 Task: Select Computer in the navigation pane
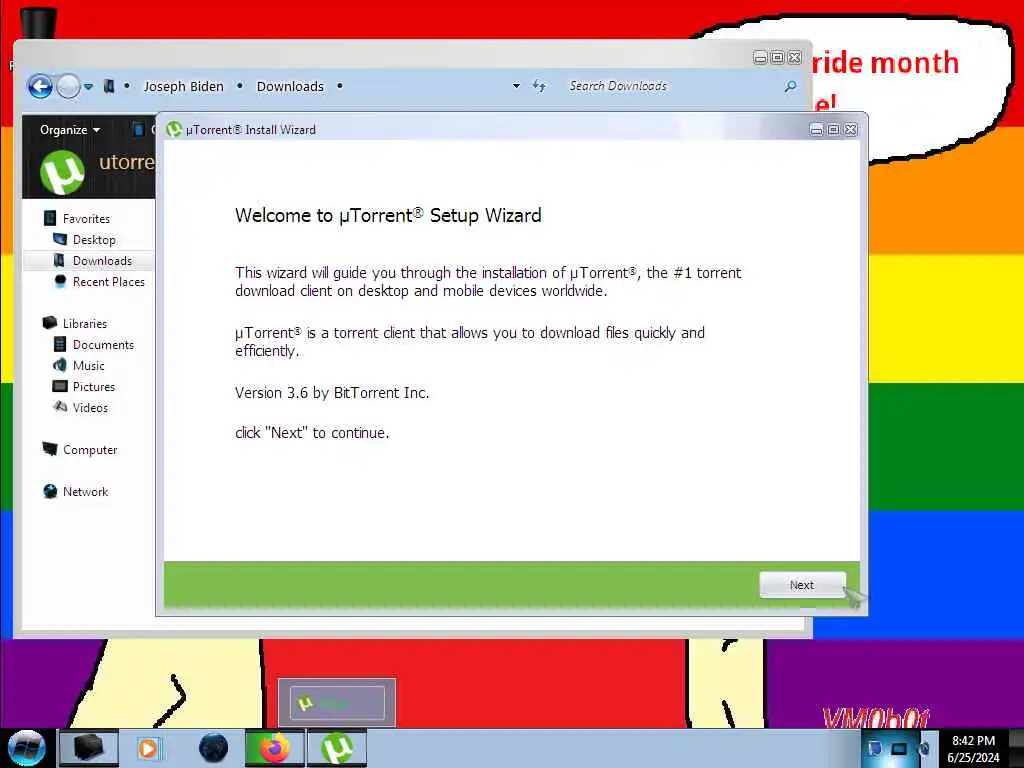(90, 449)
